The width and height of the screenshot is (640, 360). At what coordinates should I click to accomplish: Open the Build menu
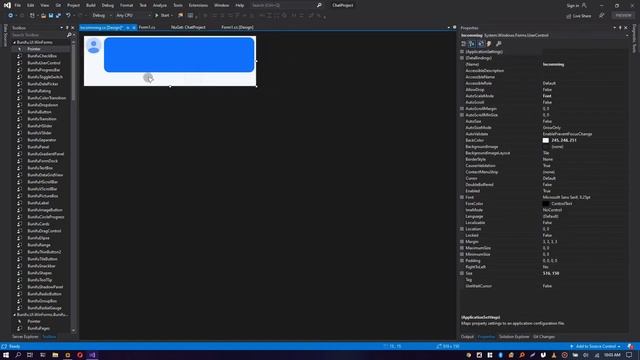91,5
